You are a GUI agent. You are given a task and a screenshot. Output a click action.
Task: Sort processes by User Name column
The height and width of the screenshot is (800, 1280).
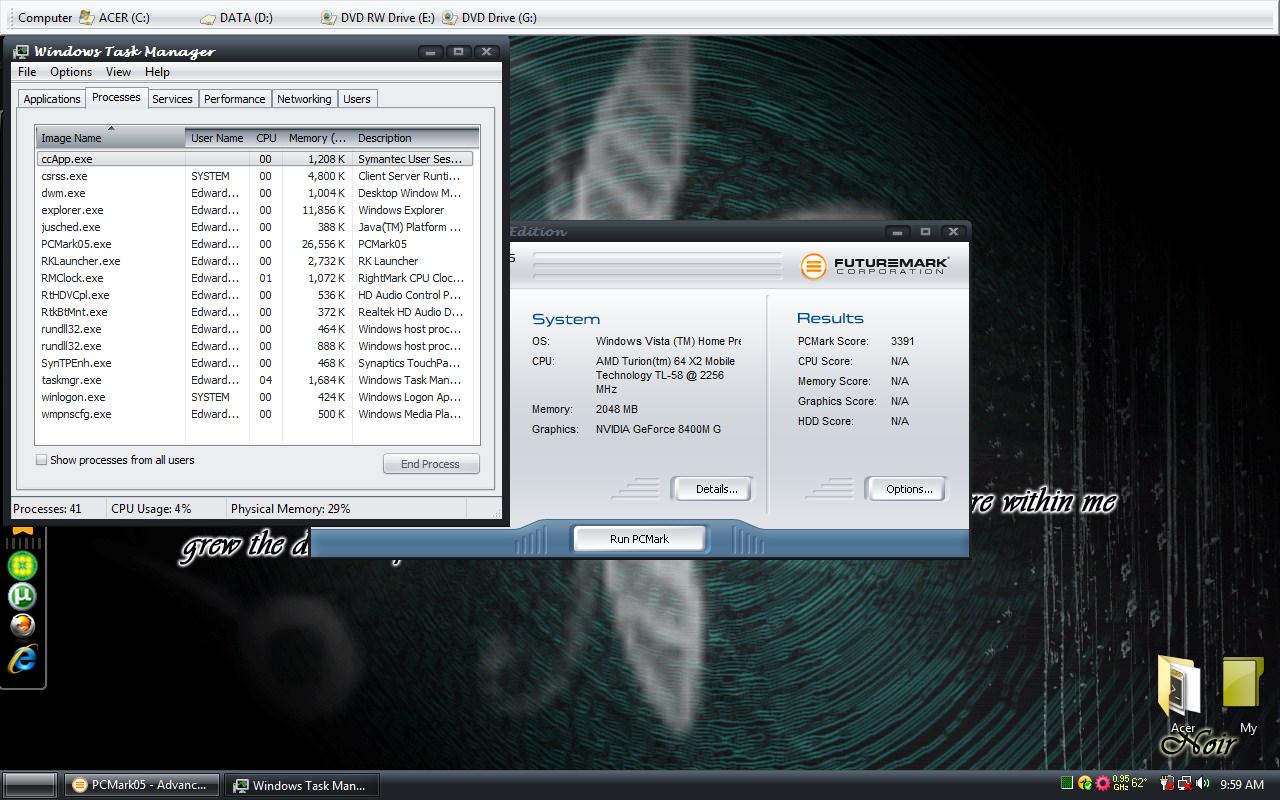[x=217, y=138]
